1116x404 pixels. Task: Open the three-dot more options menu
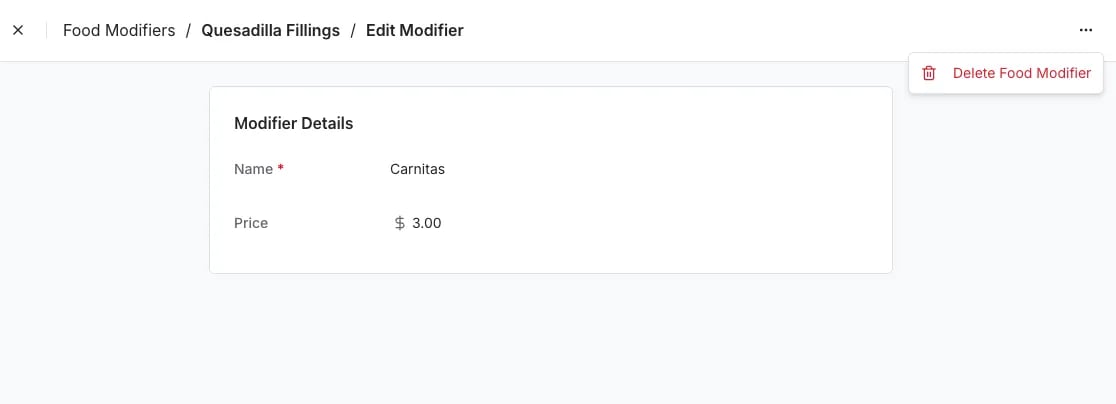(x=1085, y=31)
